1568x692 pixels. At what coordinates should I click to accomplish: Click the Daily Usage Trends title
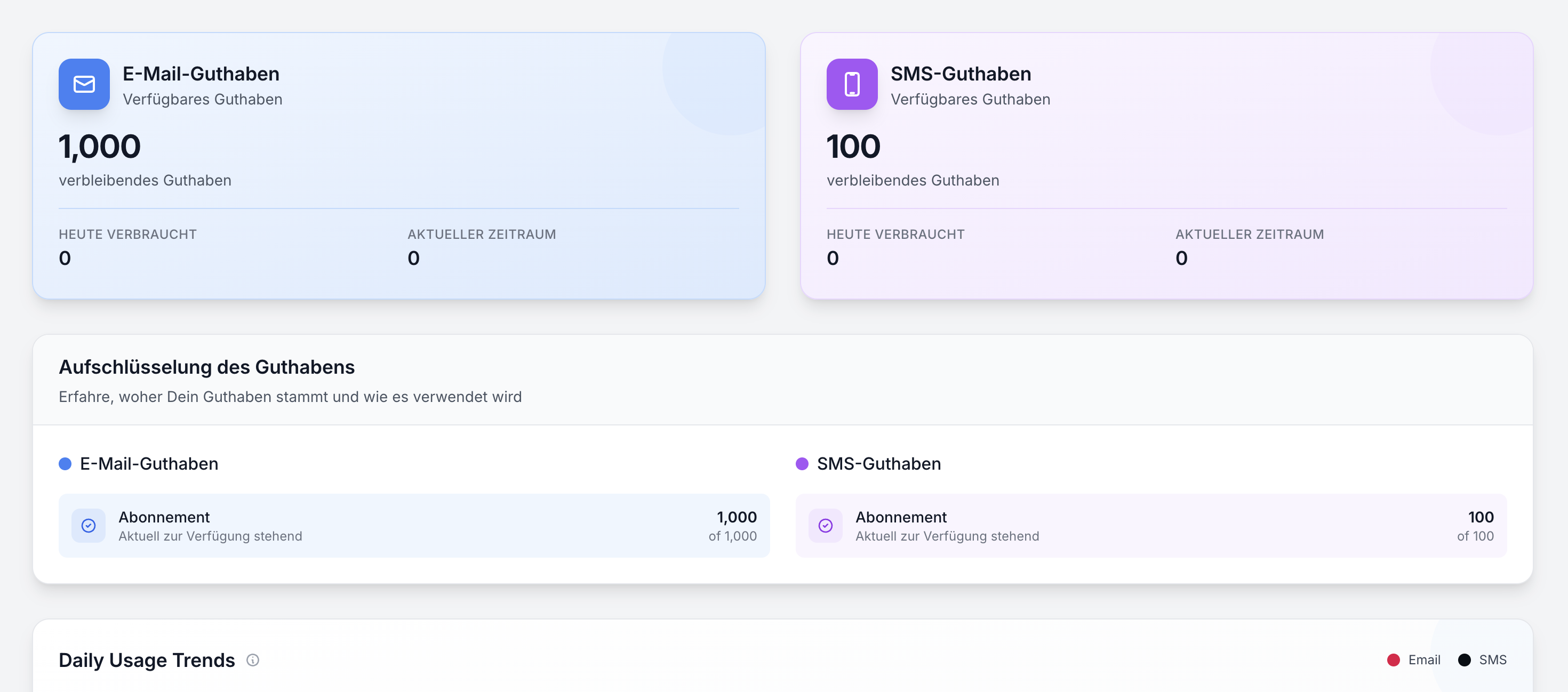[x=147, y=659]
